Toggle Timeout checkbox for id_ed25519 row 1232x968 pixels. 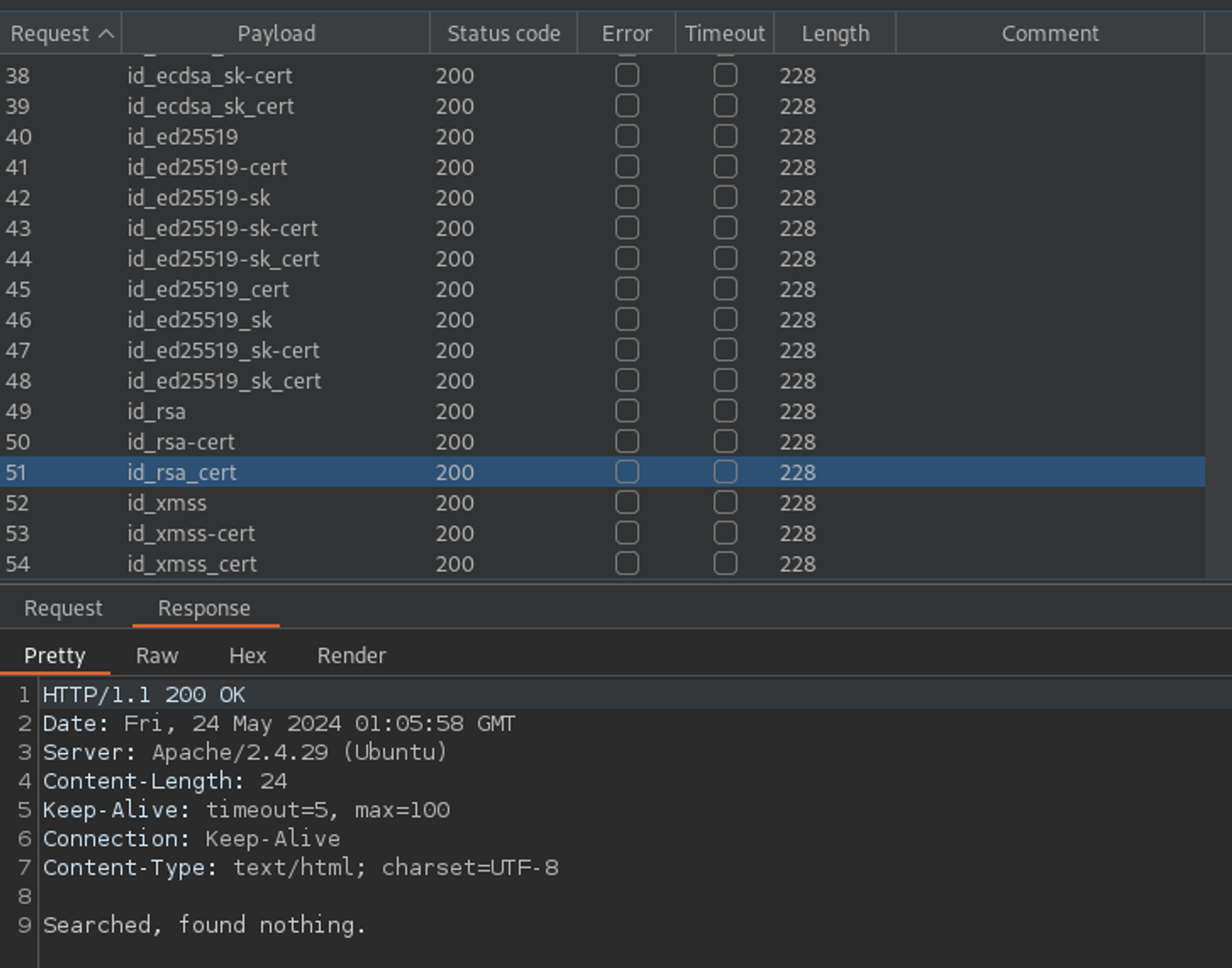725,136
